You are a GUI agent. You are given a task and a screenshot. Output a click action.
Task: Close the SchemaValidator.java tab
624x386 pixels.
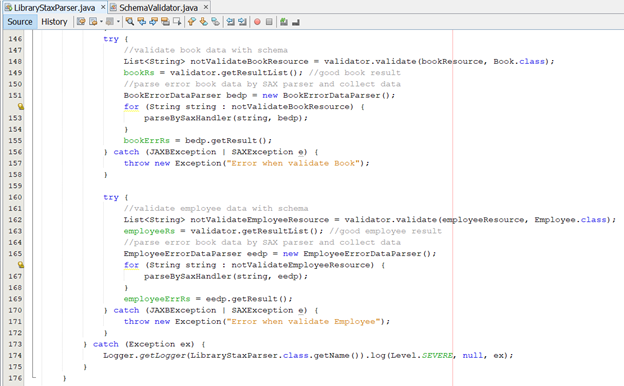pyautogui.click(x=206, y=7)
